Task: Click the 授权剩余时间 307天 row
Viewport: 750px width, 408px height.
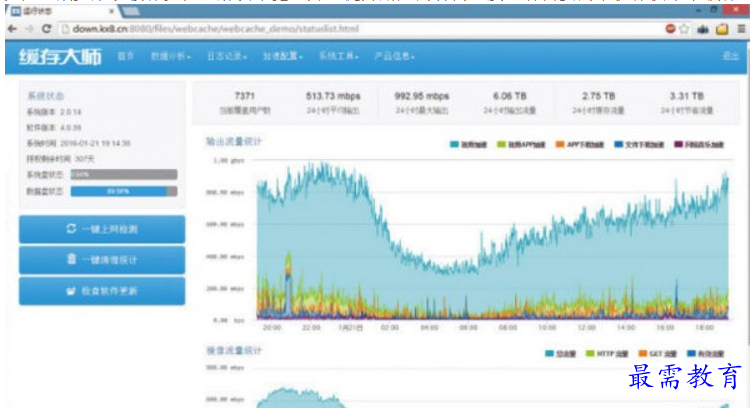Action: coord(60,159)
